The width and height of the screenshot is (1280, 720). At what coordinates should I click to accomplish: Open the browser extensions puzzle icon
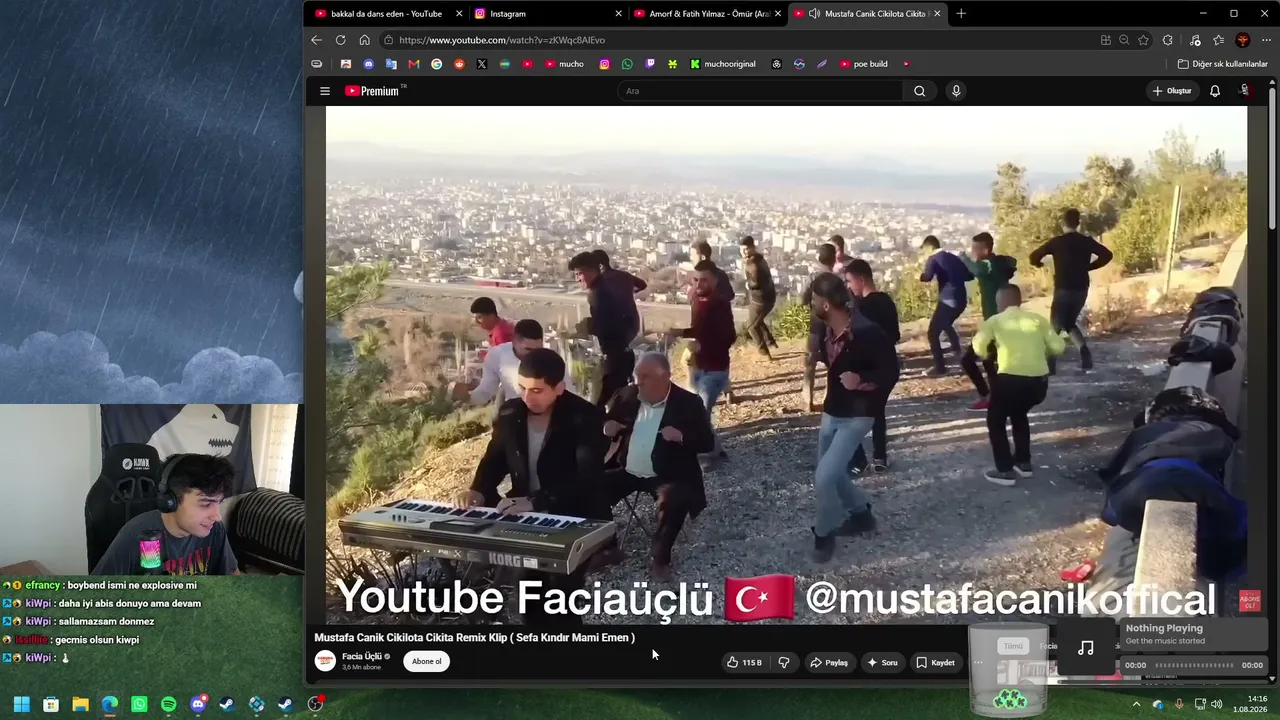click(x=1167, y=40)
